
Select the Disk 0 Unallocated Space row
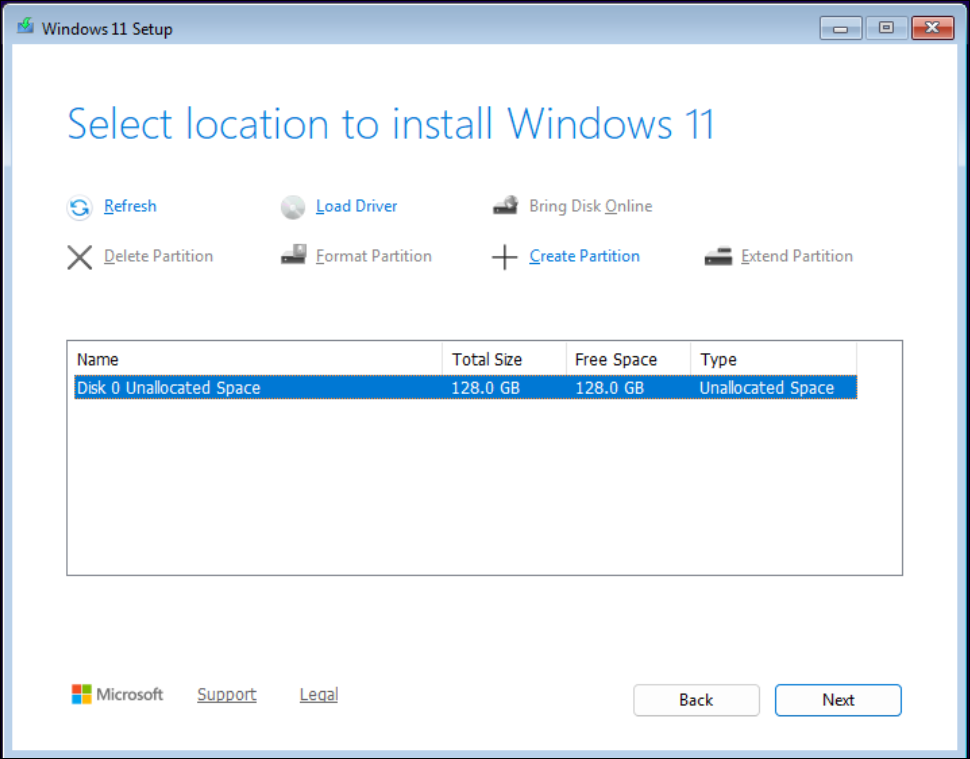coord(466,388)
